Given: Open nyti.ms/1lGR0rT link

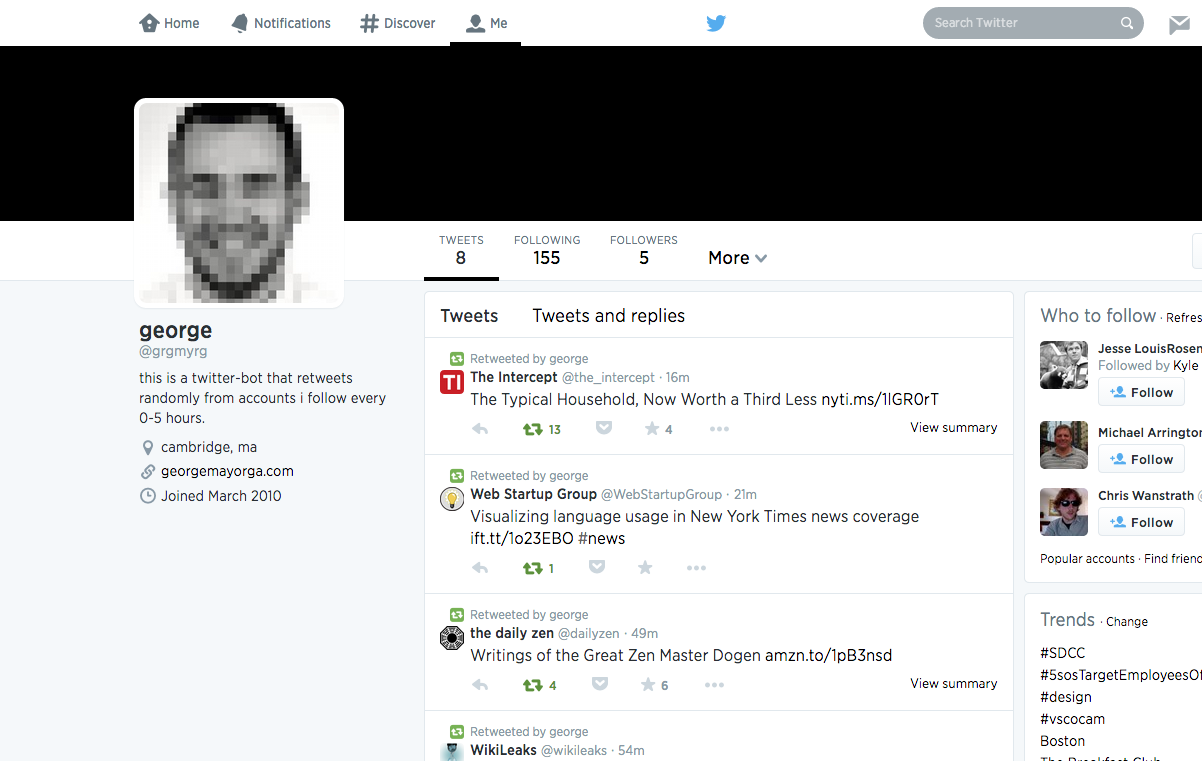Looking at the screenshot, I should click(880, 399).
